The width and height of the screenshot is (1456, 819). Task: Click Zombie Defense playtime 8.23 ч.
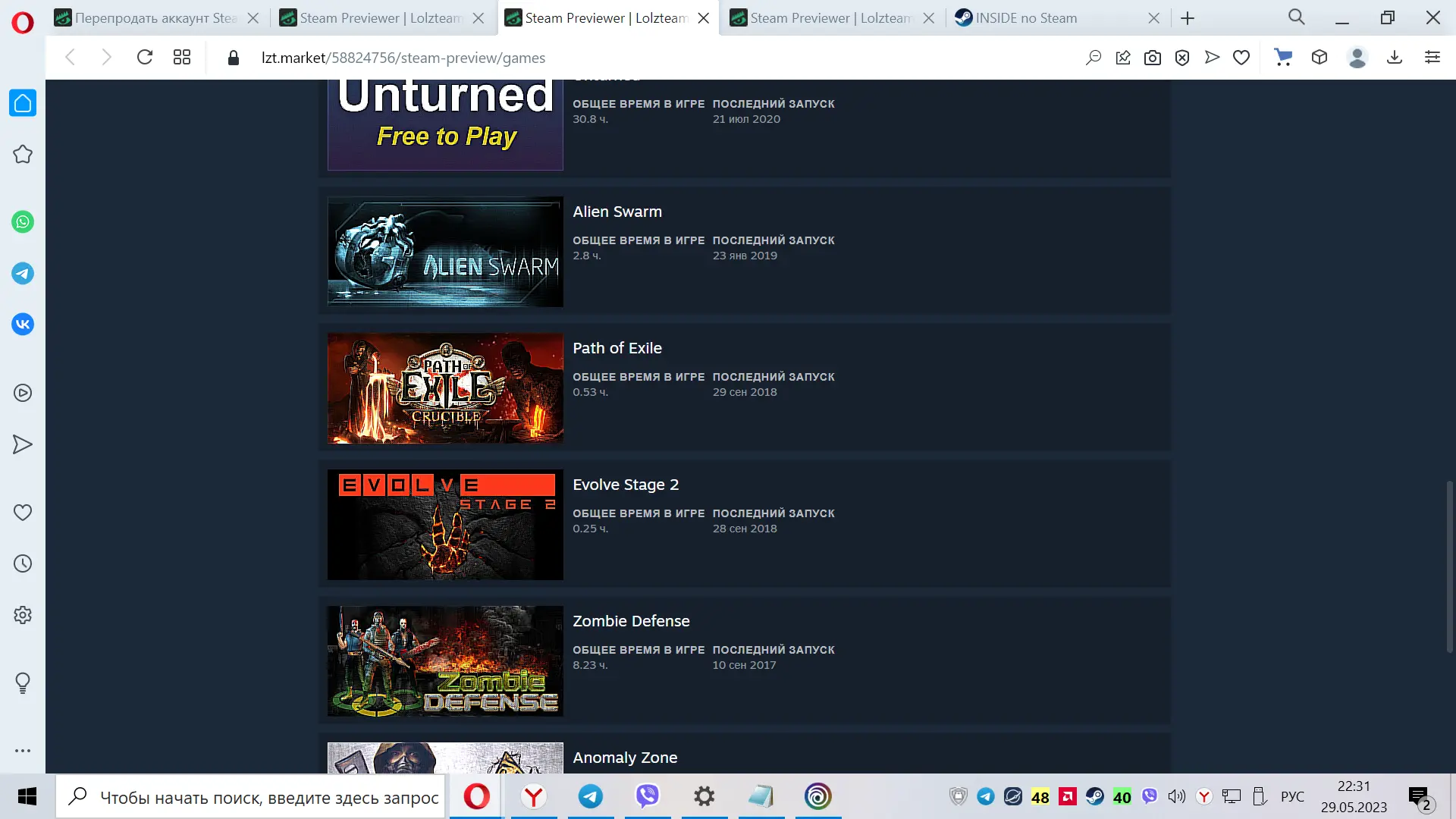[x=590, y=665]
